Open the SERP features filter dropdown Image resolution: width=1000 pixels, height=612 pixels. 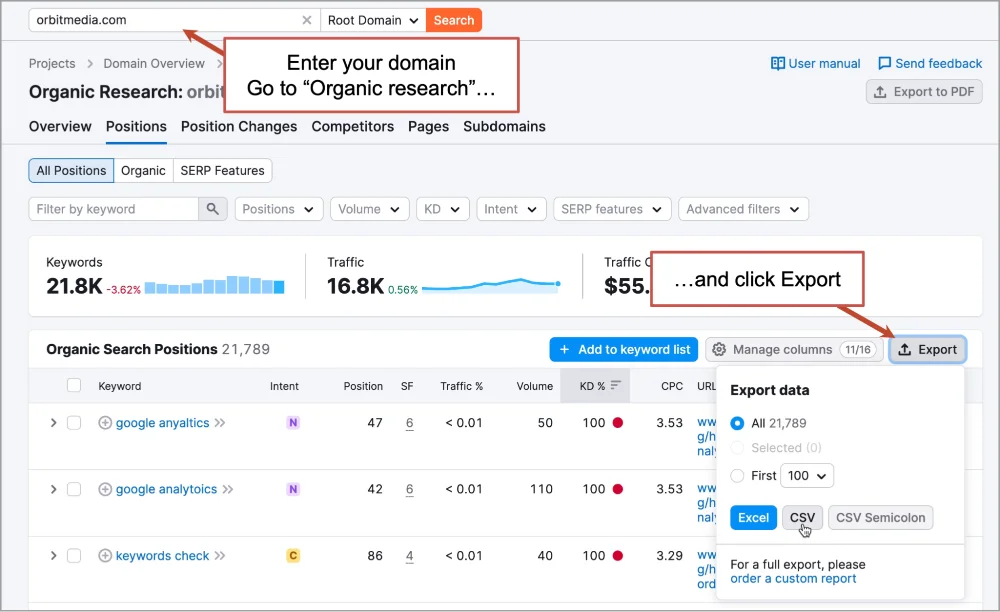(612, 209)
